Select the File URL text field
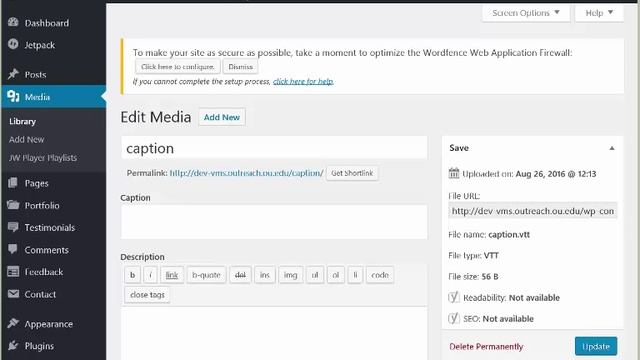The height and width of the screenshot is (360, 640). point(533,211)
